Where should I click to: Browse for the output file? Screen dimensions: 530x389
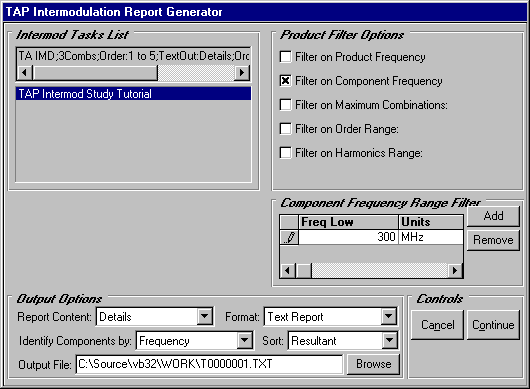(x=374, y=364)
